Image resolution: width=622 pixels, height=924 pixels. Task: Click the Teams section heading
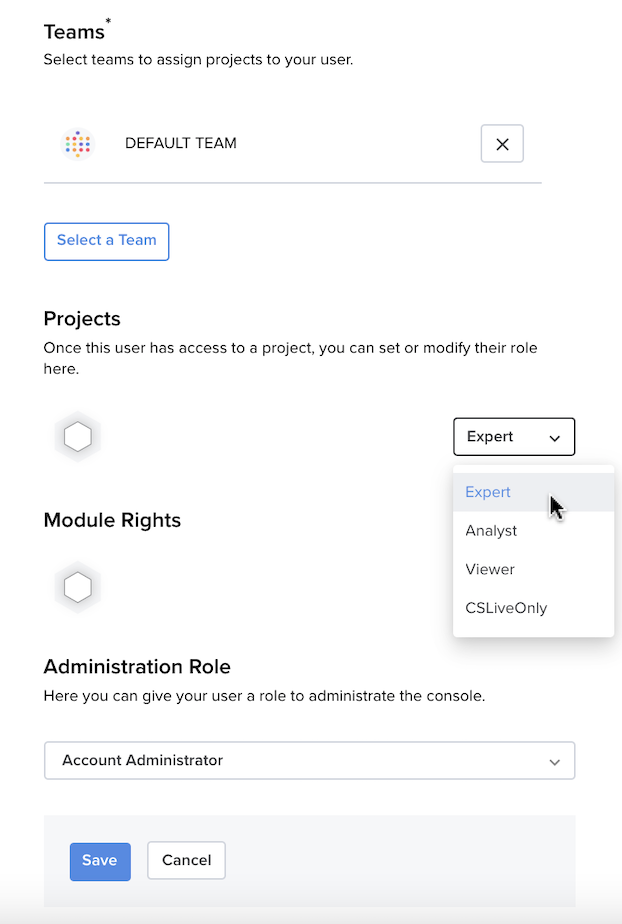(74, 32)
